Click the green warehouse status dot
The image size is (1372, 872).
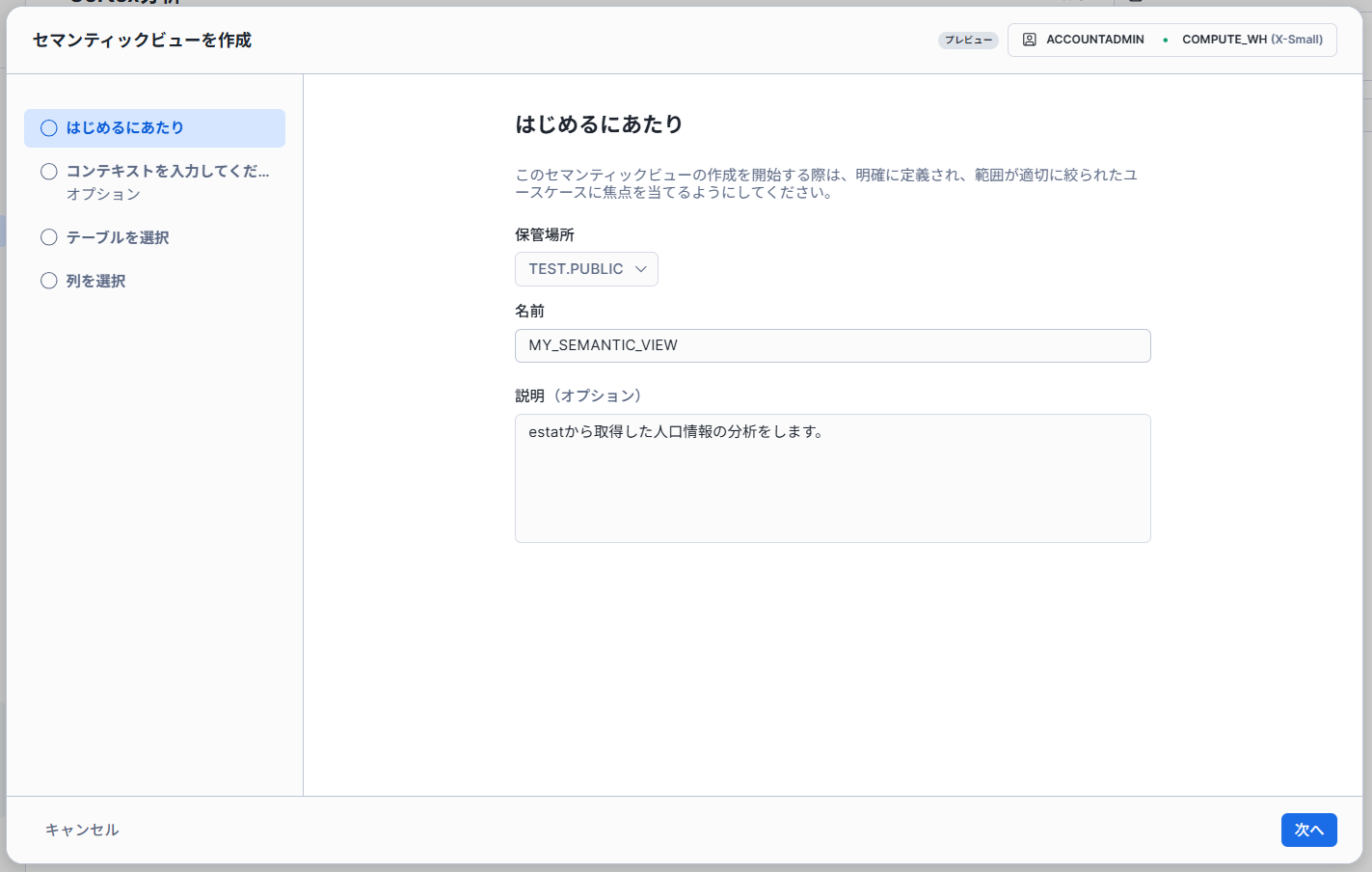1165,40
